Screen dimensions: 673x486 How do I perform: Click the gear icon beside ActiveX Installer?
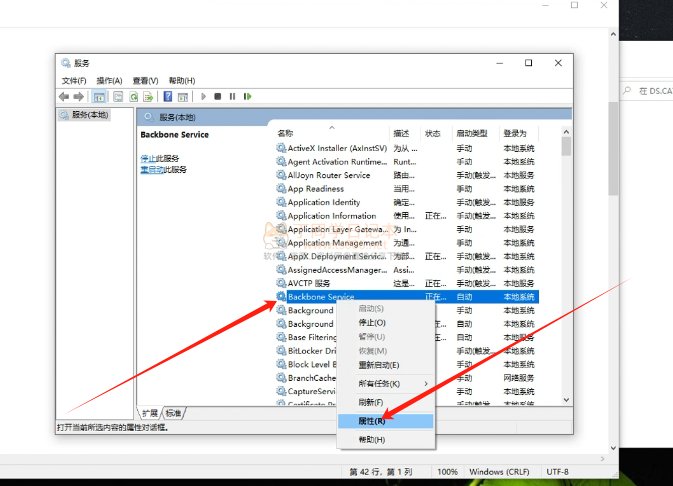pyautogui.click(x=281, y=148)
